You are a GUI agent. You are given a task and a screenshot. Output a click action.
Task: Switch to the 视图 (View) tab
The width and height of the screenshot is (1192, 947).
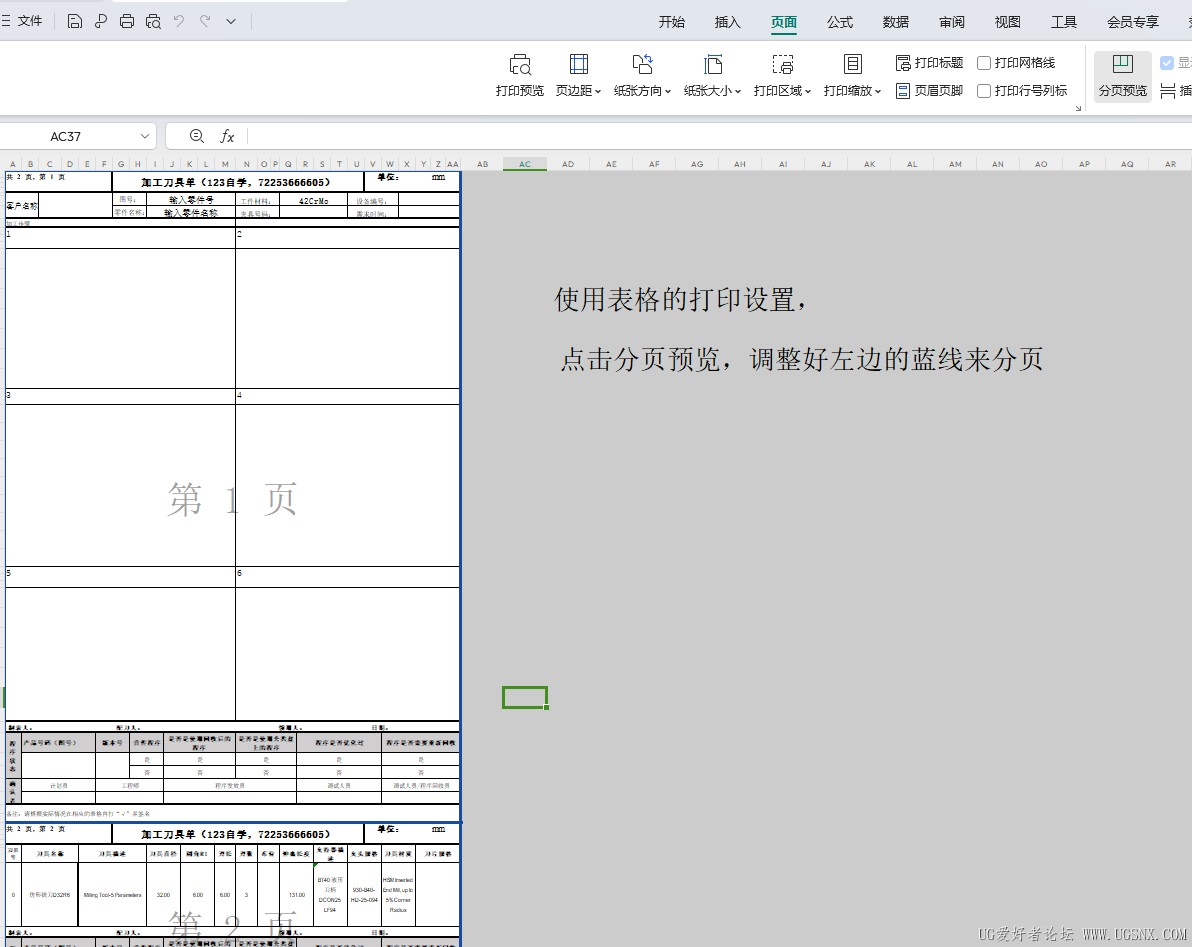(x=1007, y=22)
